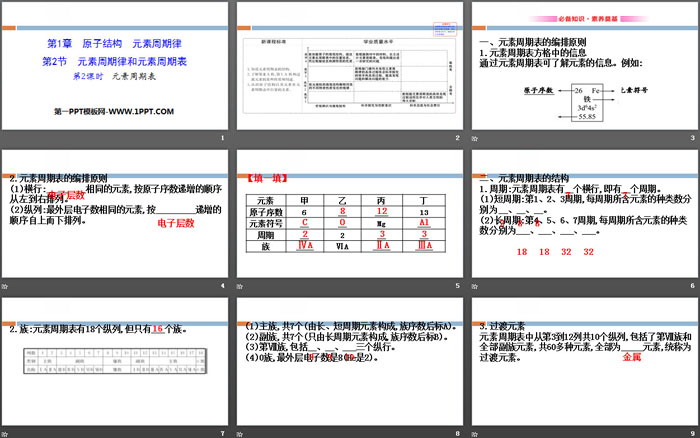The height and width of the screenshot is (438, 700).
Task: Select slide 3 thumbnail showing Fe element box
Action: click(x=585, y=66)
